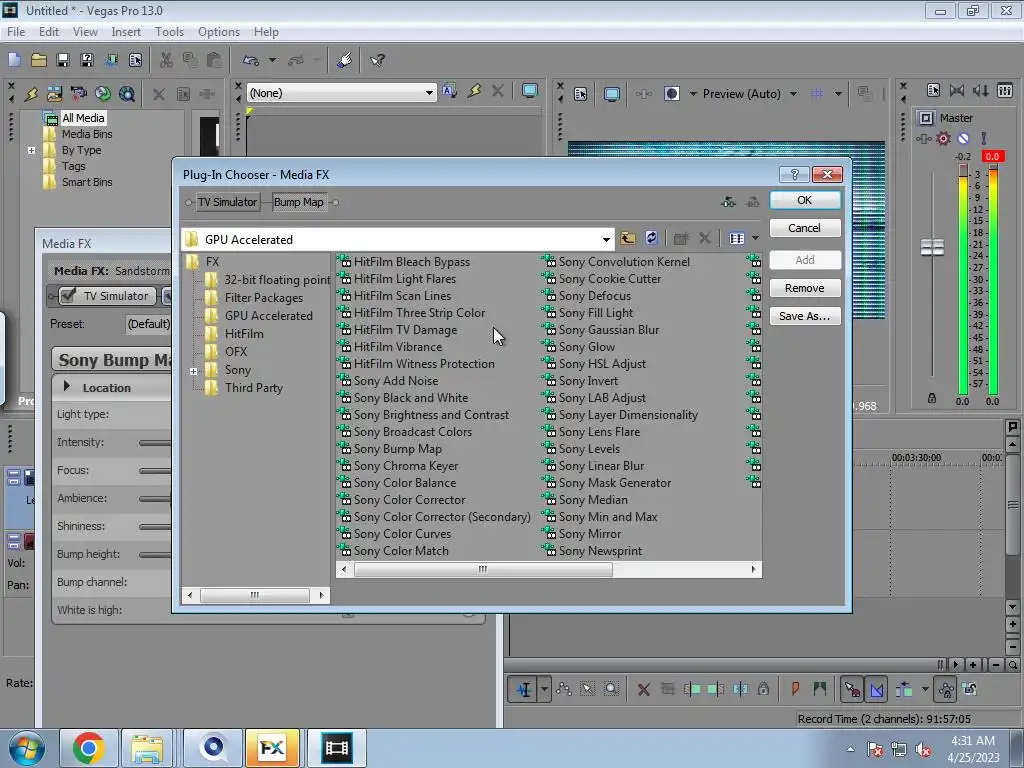Click the red 0.0 peak indicator
Image resolution: width=1024 pixels, height=768 pixels.
tap(992, 157)
